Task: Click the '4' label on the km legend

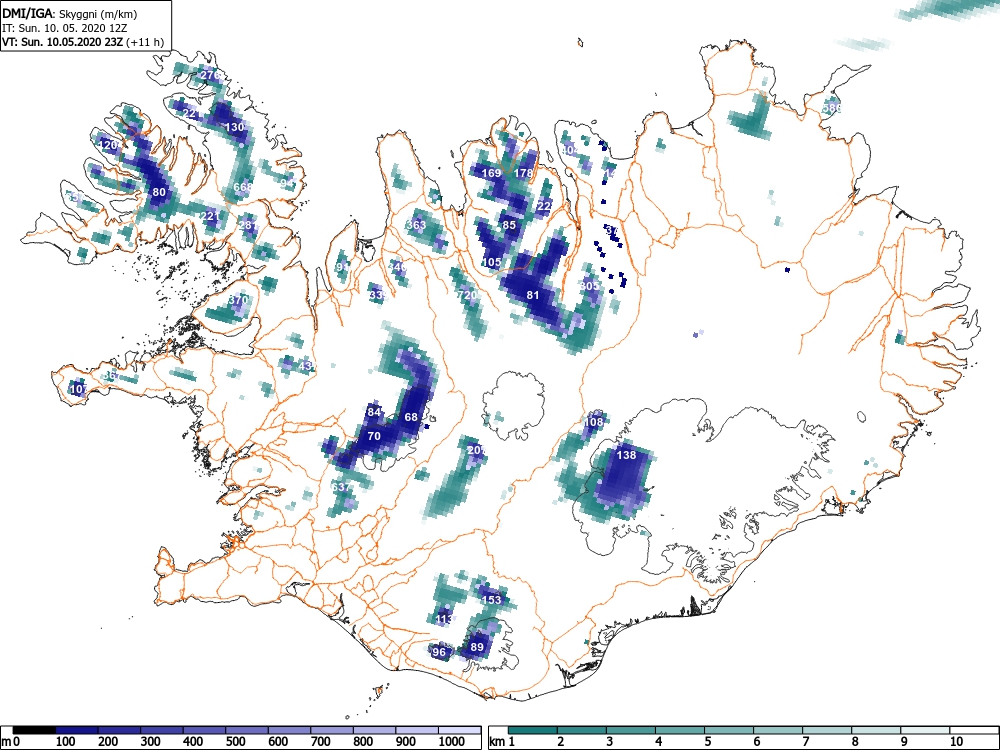Action: coord(658,741)
